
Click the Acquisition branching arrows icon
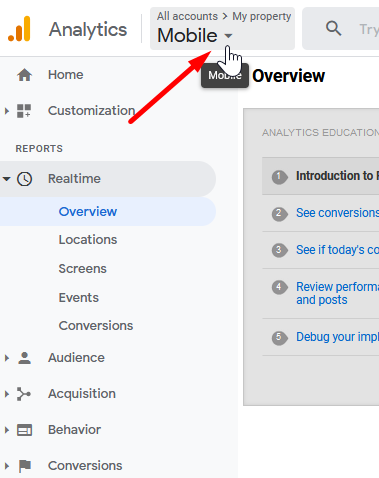24,394
